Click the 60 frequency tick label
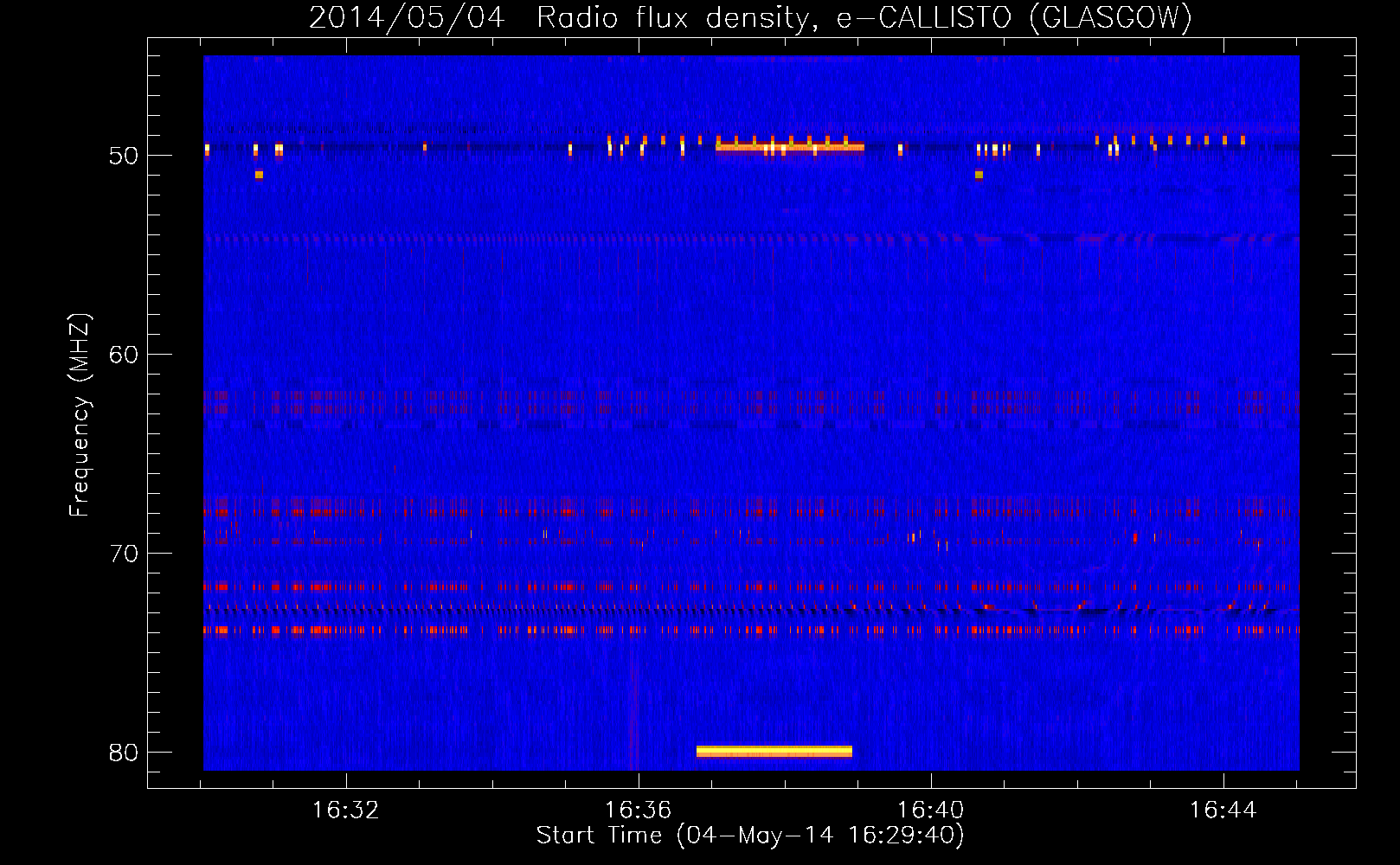Screen dimensions: 1400x865 coord(124,355)
